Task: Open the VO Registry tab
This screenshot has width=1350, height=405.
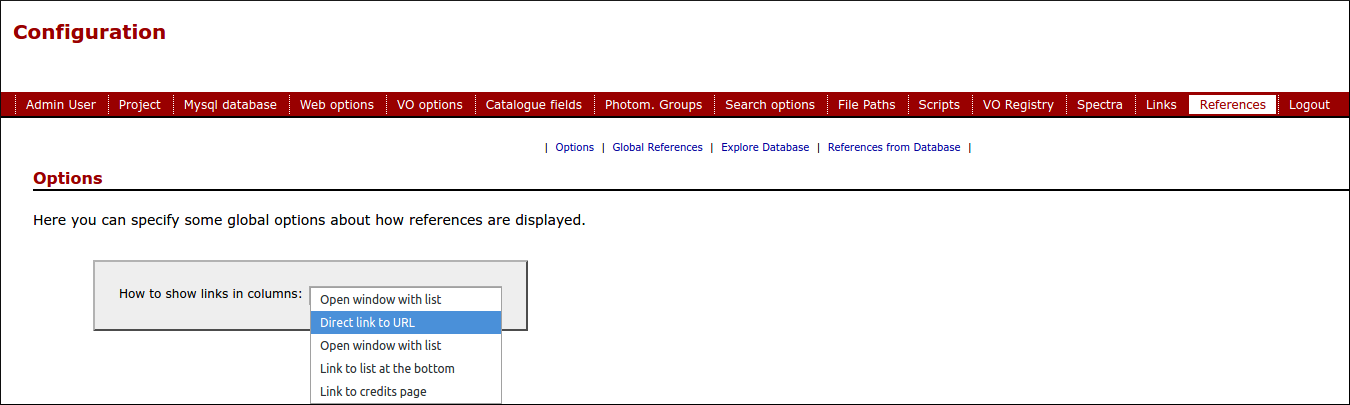Action: click(1018, 104)
